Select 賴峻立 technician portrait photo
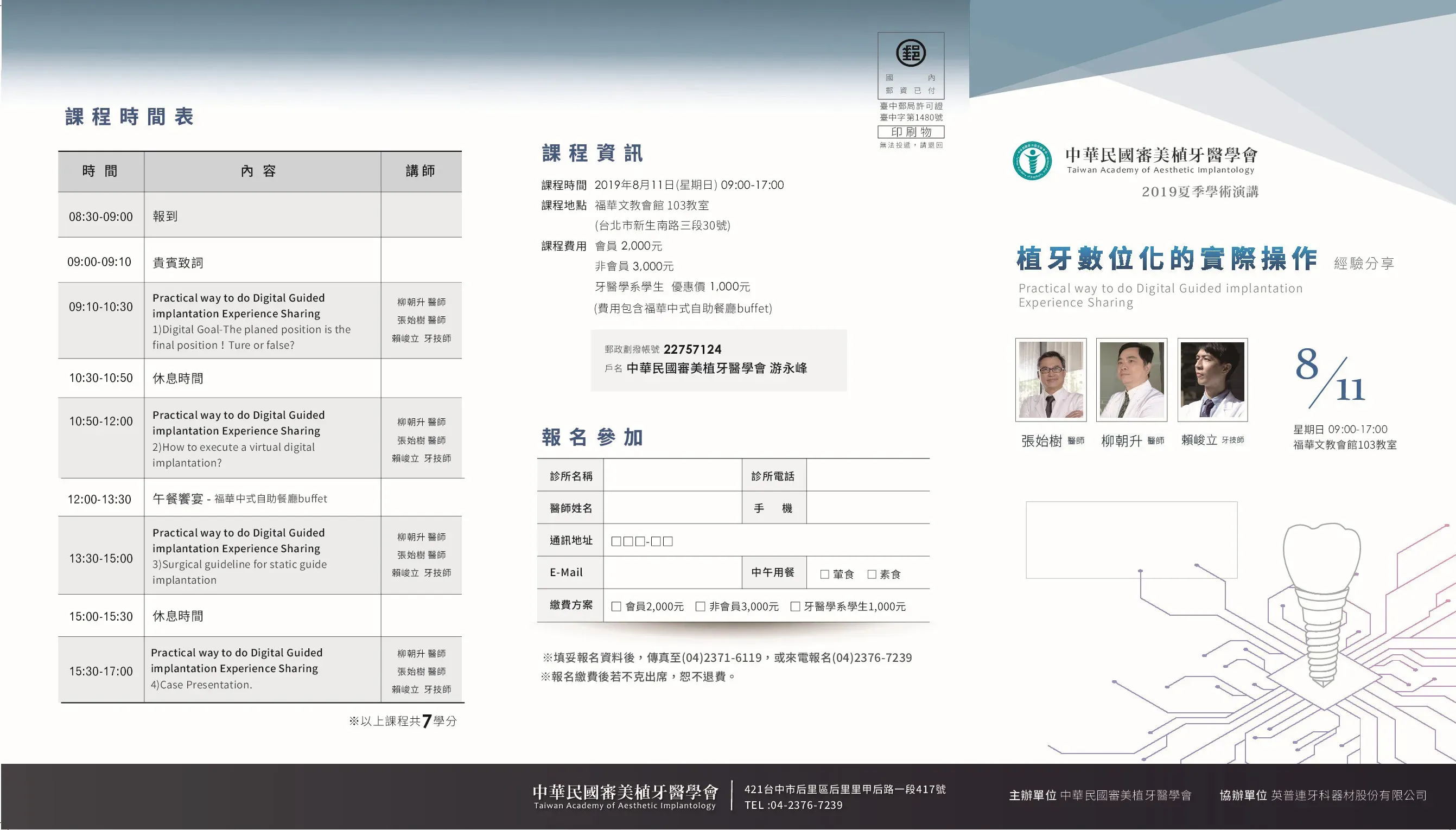The width and height of the screenshot is (1456, 830). pos(1212,380)
